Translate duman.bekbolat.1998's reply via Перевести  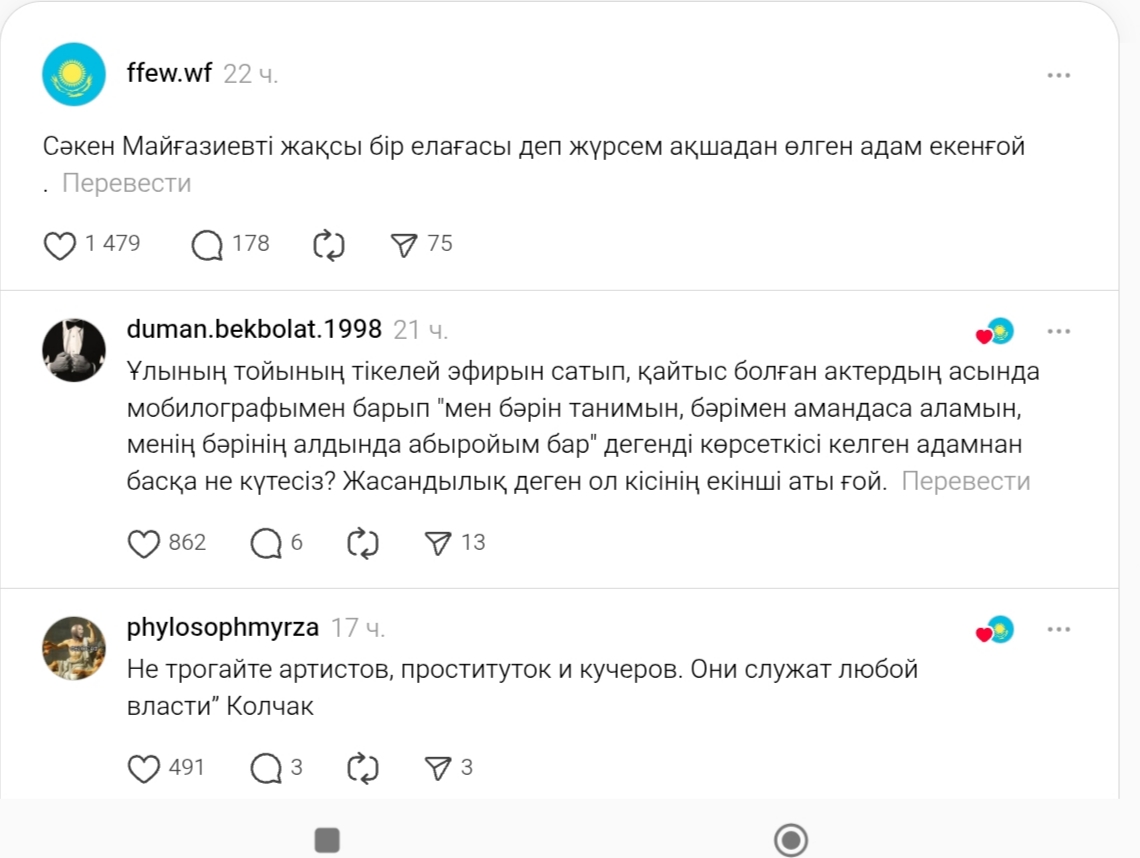click(x=965, y=481)
